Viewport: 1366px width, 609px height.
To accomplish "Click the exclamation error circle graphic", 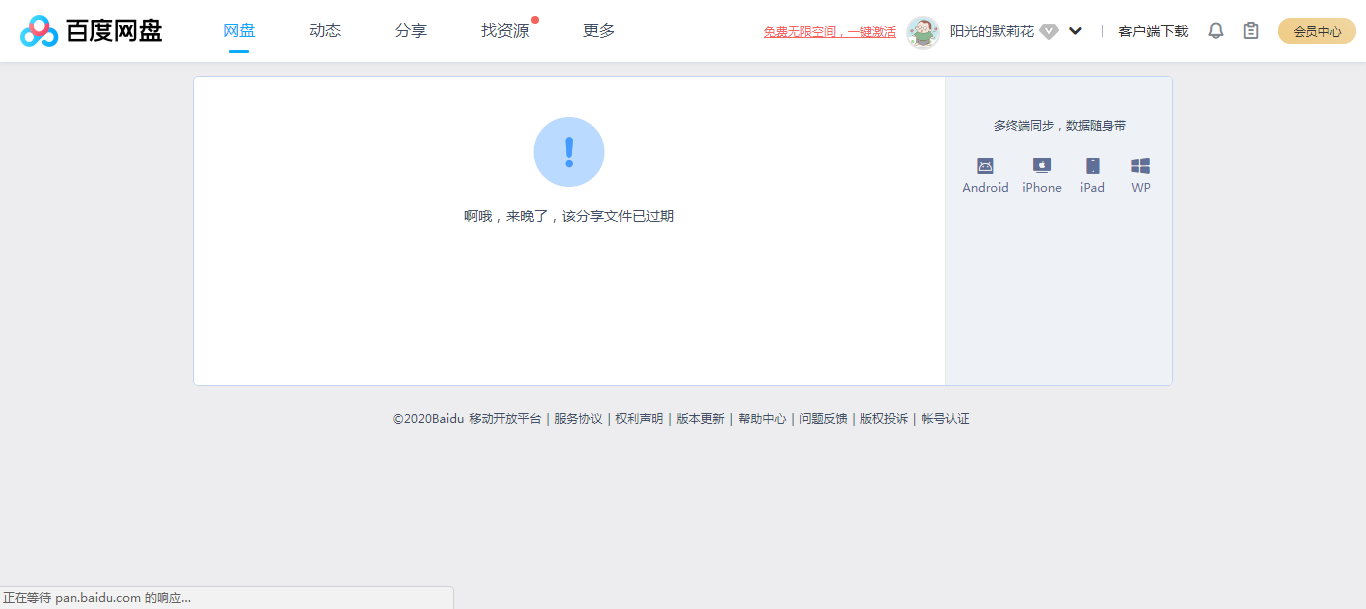I will pyautogui.click(x=569, y=151).
